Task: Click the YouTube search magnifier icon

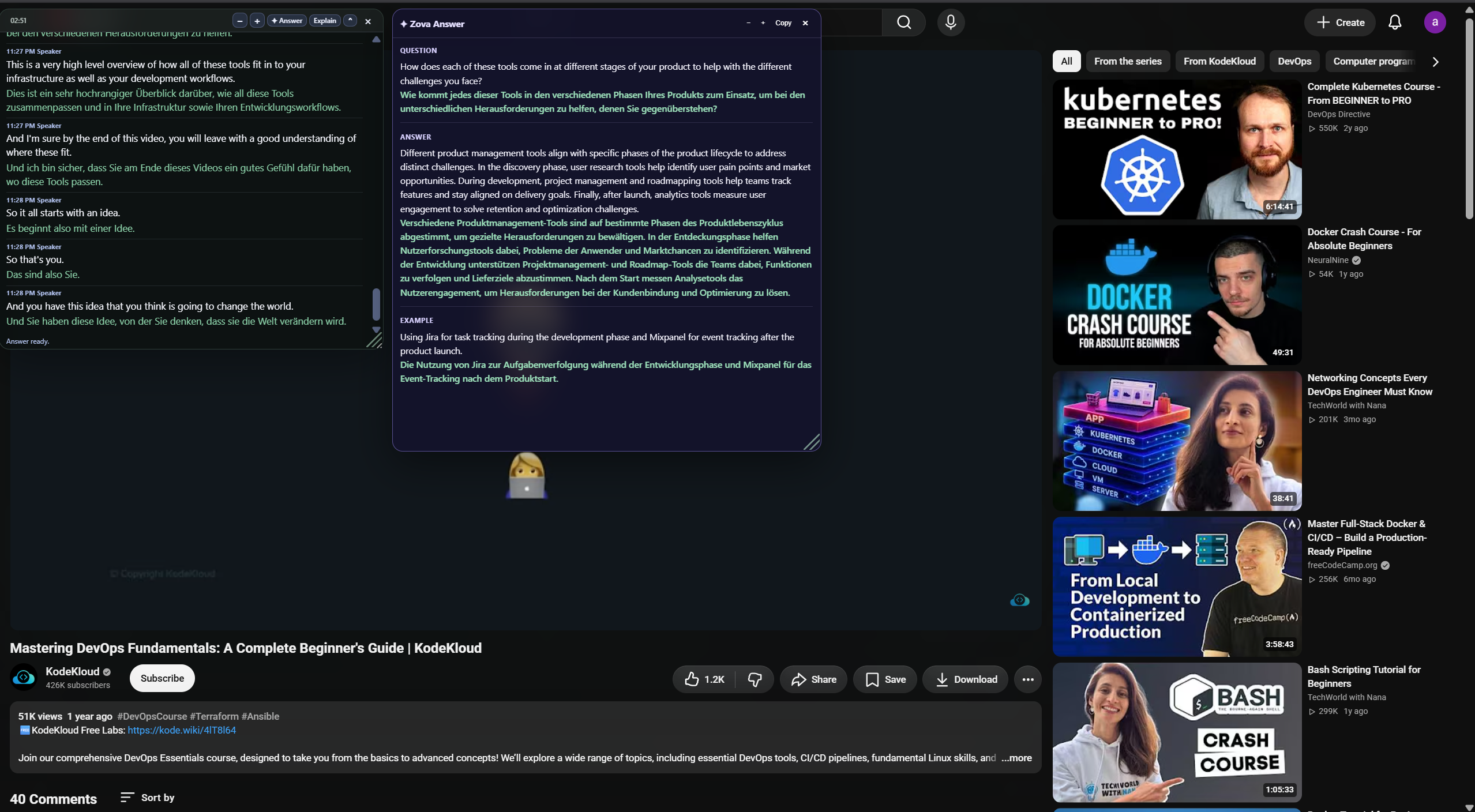Action: 904,22
